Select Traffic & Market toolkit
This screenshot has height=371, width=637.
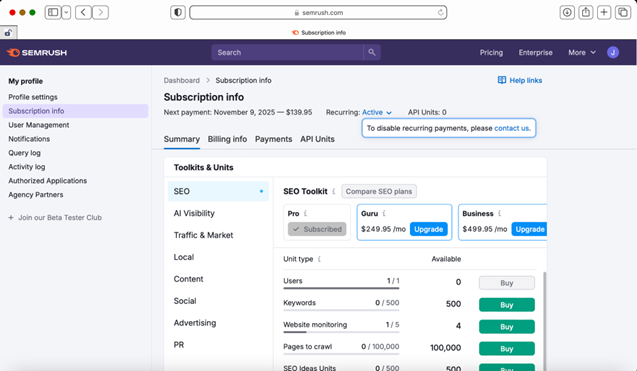[x=218, y=235]
